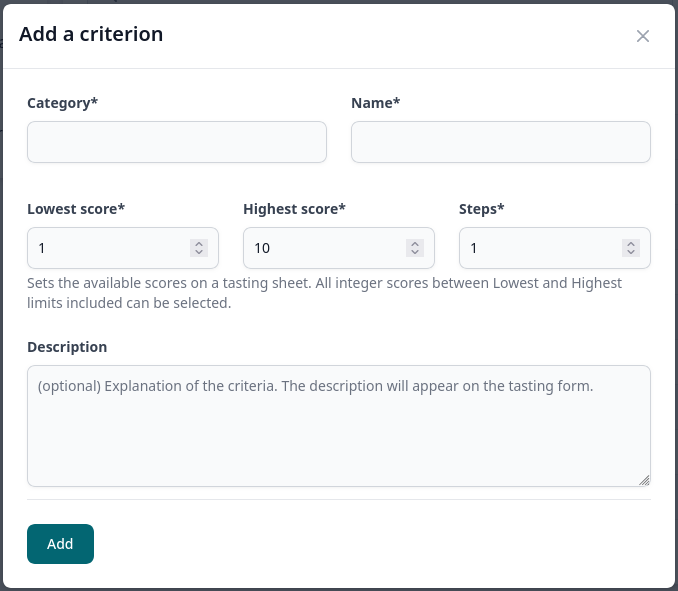Lower Steps value with down arrow
This screenshot has width=678, height=591.
click(x=631, y=252)
